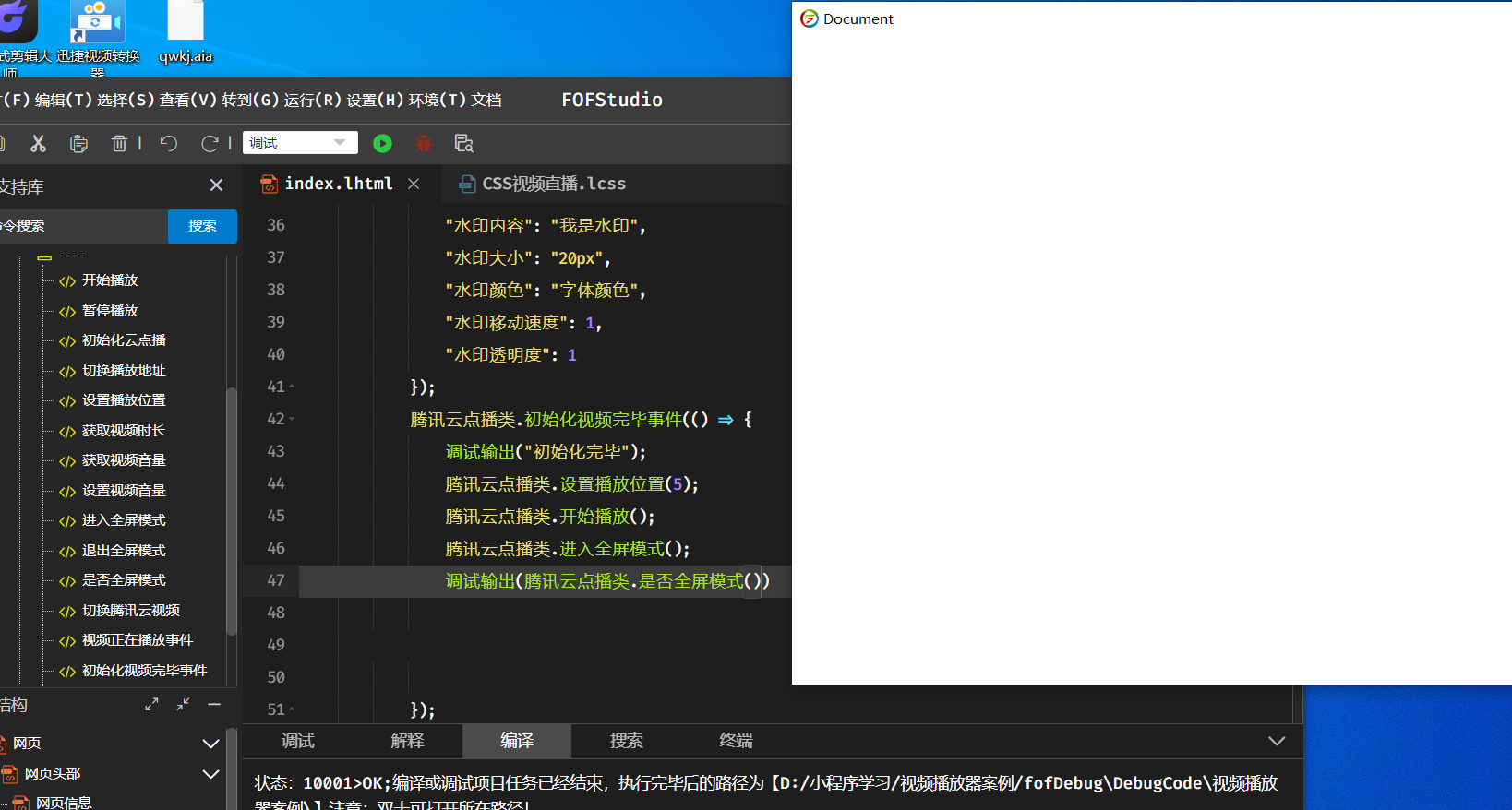Open the 调试 mode dropdown
Screen dimensions: 1512x810
(300, 142)
